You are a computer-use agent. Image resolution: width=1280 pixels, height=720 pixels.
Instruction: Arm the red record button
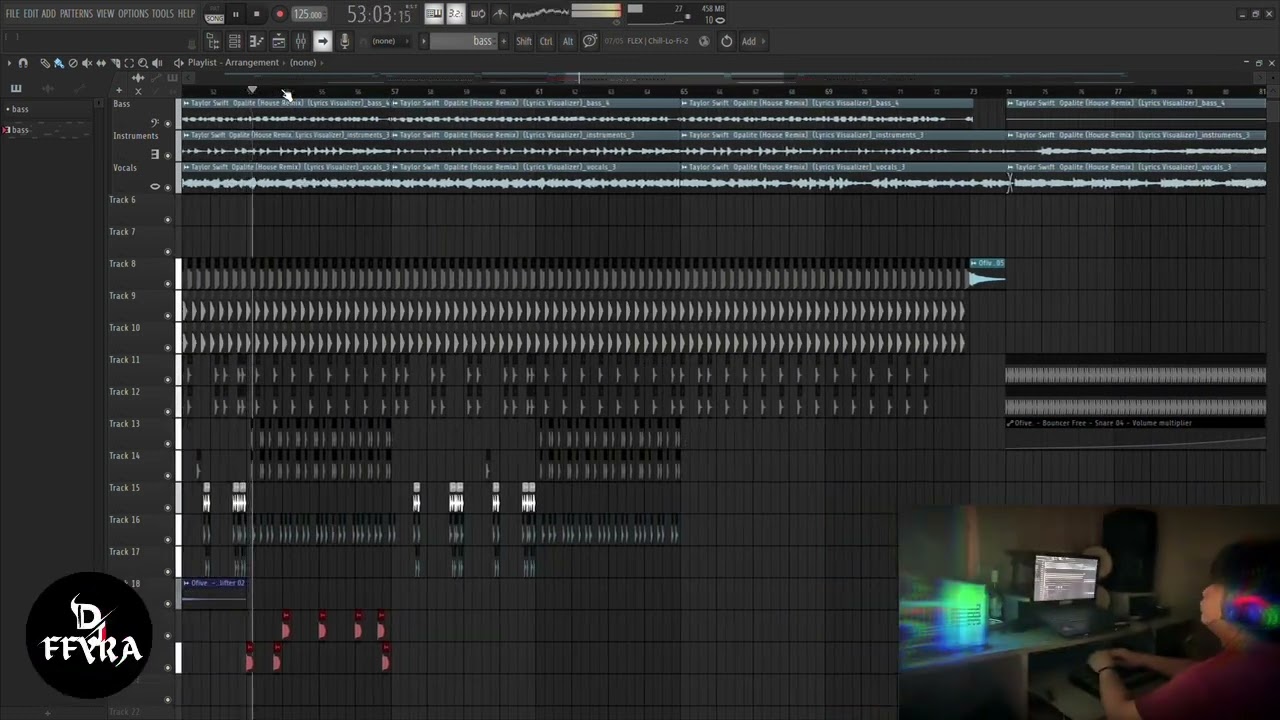(x=279, y=14)
